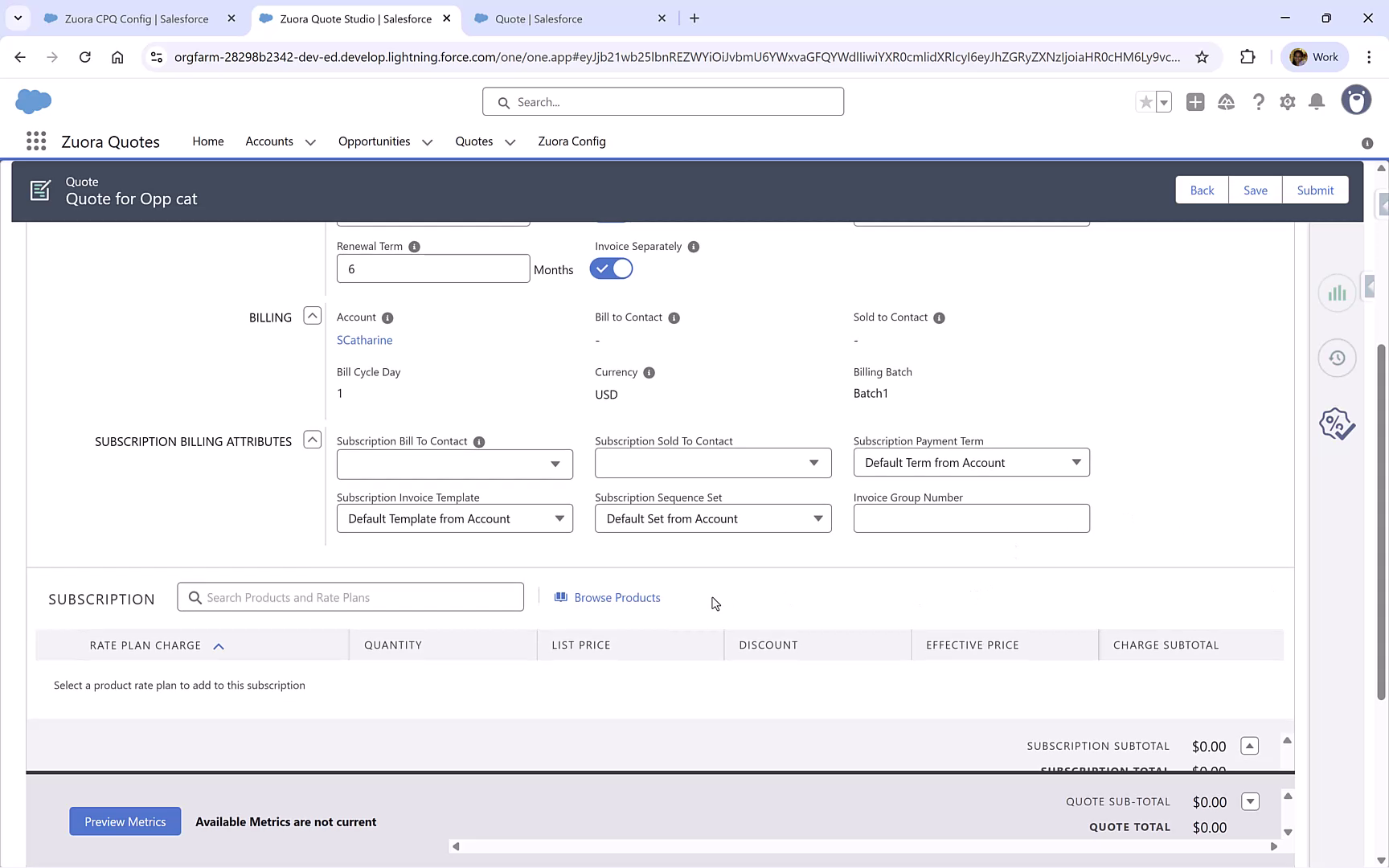Click the discount approval badge icon
The width and height of the screenshot is (1389, 868).
(1337, 424)
